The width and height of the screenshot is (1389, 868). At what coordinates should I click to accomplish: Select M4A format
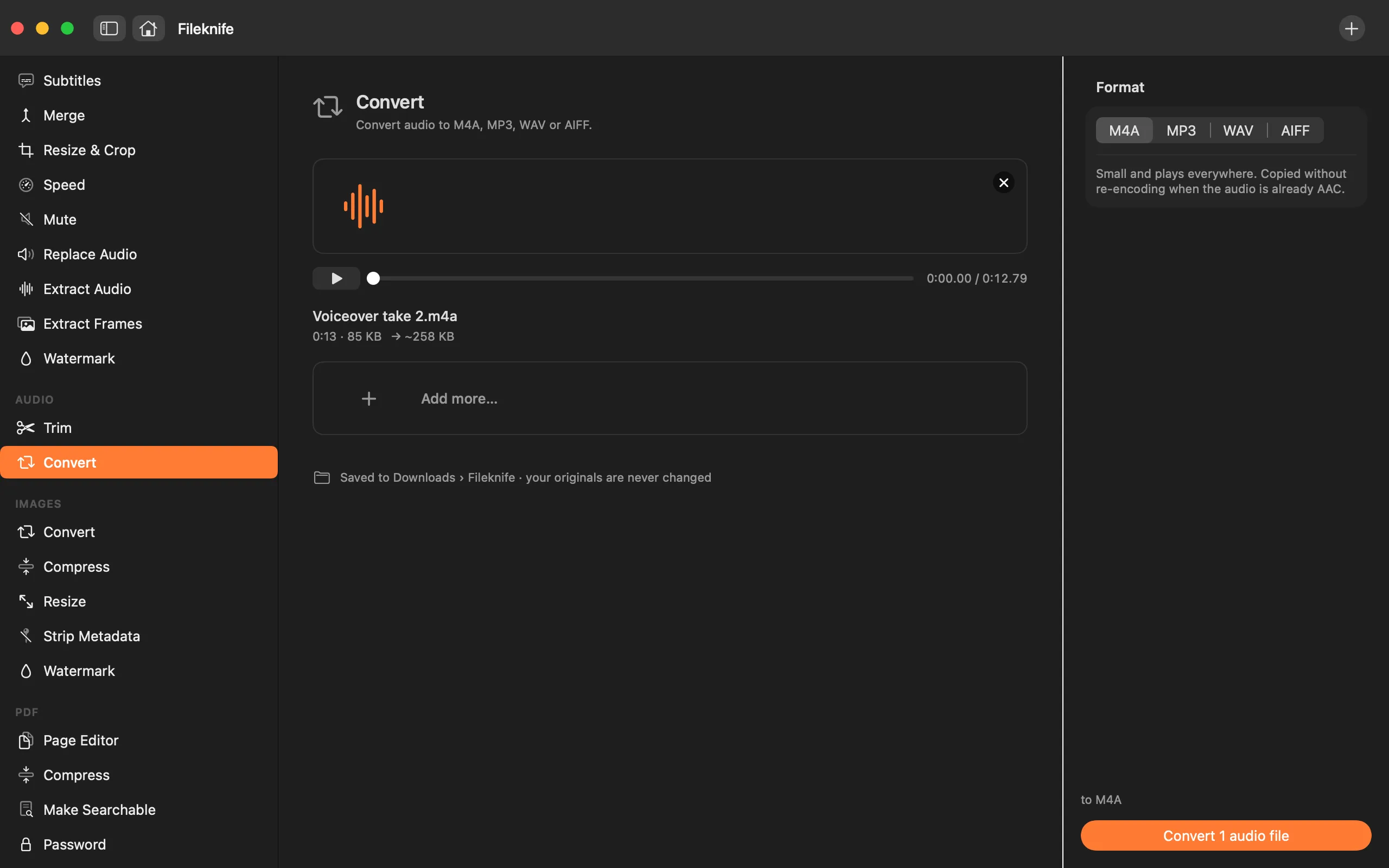[x=1124, y=131]
